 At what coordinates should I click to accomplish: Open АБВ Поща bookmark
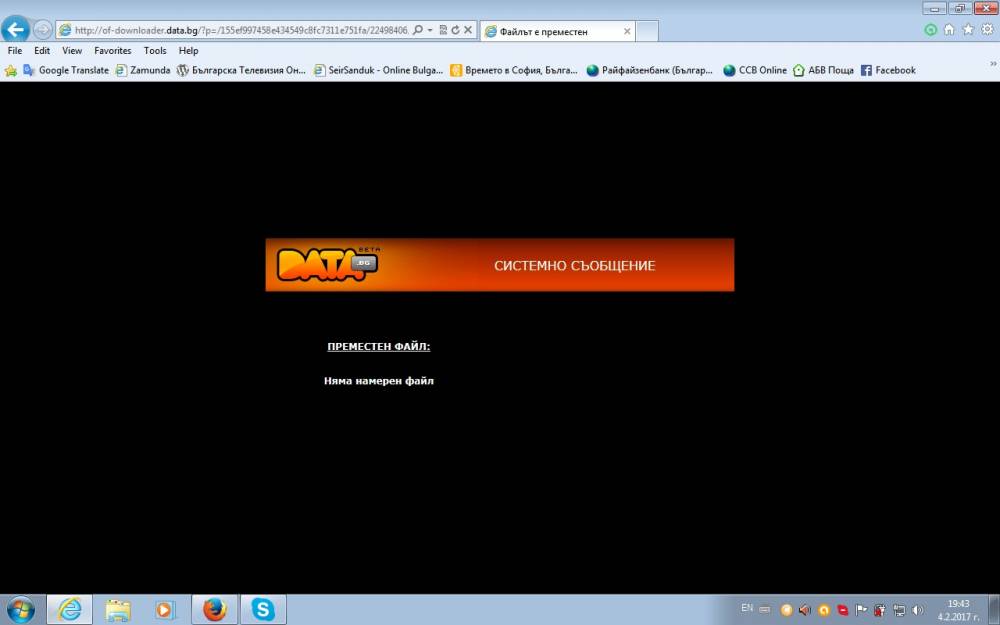coord(823,70)
